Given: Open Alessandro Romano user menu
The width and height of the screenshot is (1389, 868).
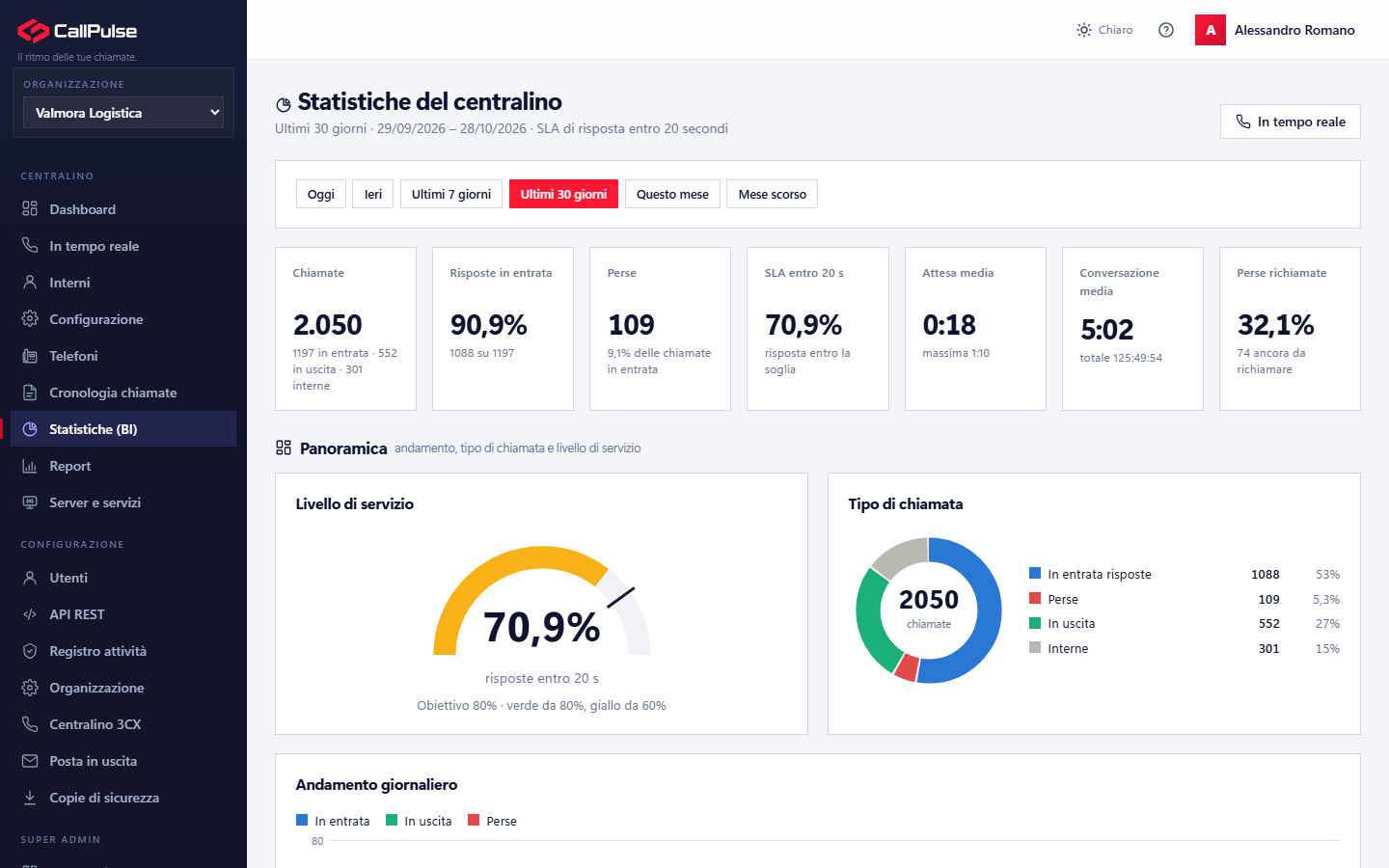Looking at the screenshot, I should coord(1275,30).
